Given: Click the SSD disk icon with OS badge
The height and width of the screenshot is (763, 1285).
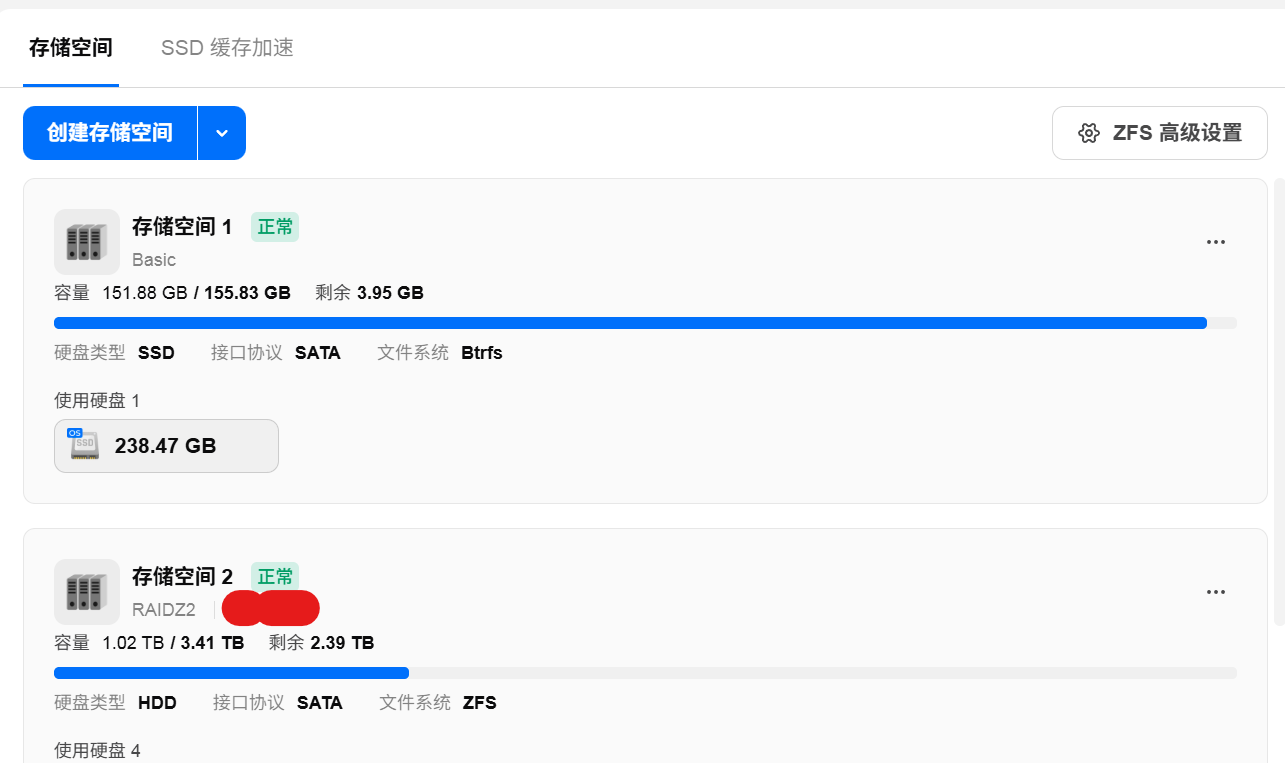Looking at the screenshot, I should (84, 445).
